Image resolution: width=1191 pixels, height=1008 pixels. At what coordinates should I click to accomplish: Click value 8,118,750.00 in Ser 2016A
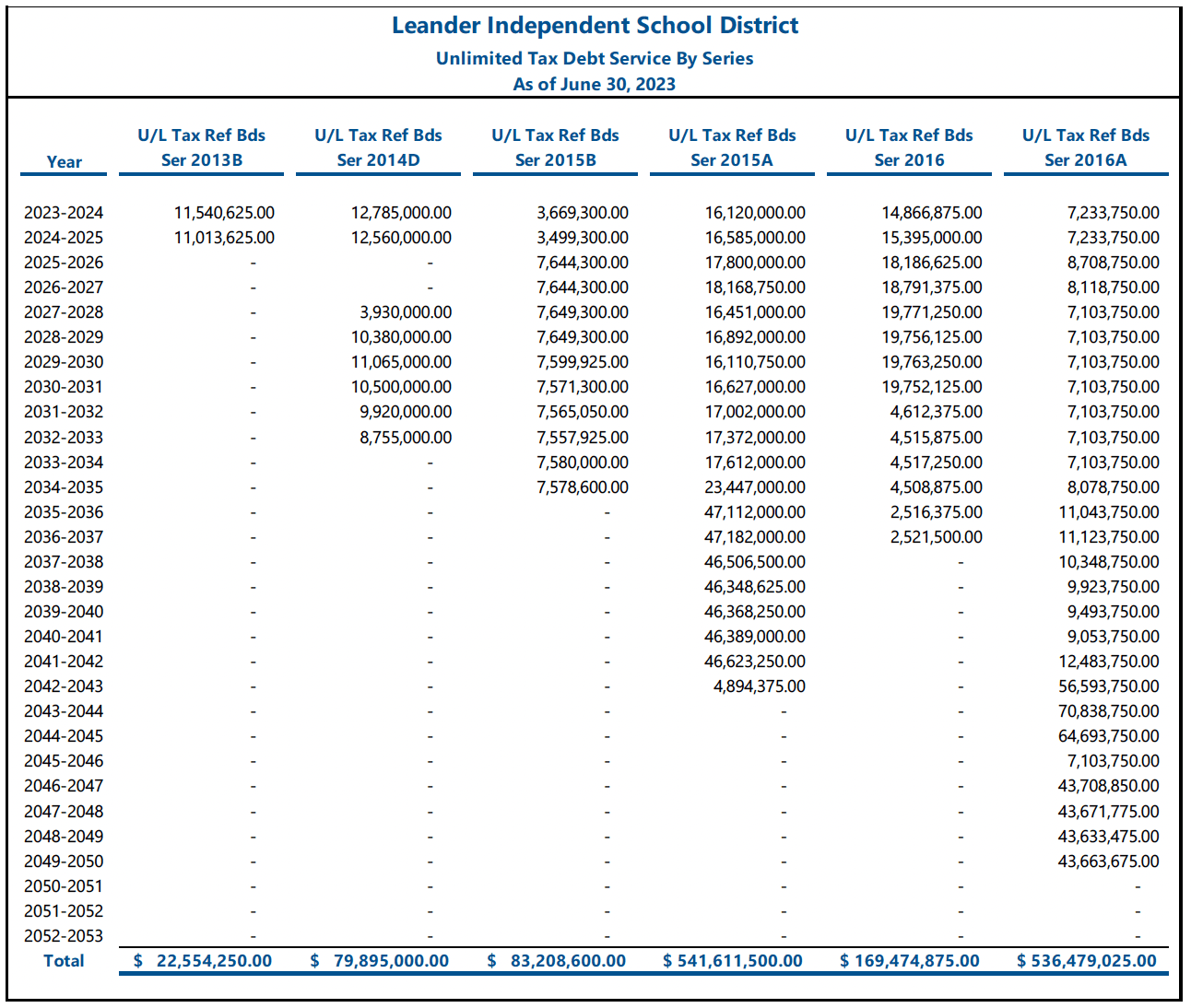pos(1114,287)
